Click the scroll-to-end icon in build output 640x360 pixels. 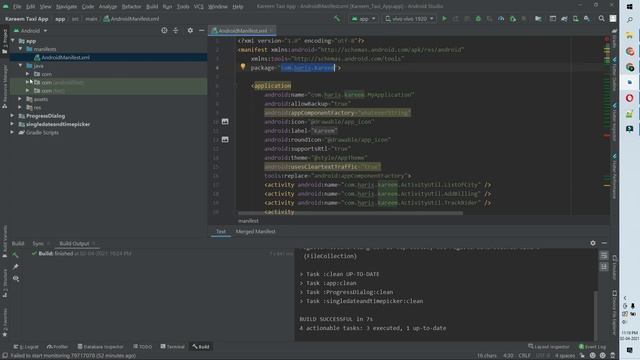click(x=604, y=267)
